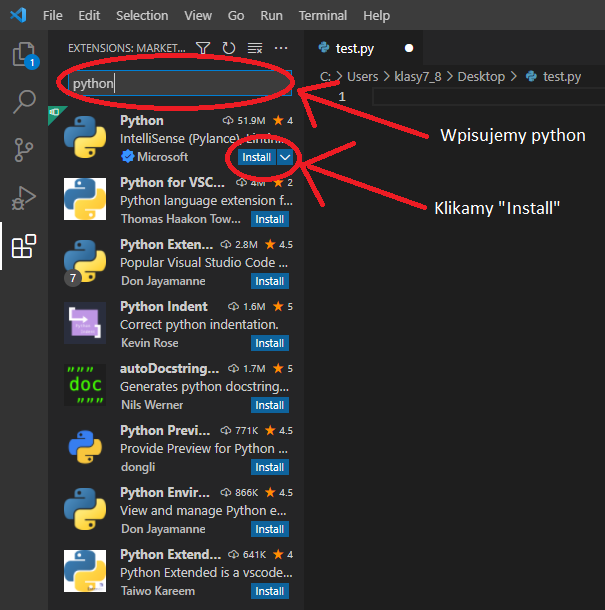Click the Users breadcrumb segment
605x610 pixels.
tap(362, 76)
